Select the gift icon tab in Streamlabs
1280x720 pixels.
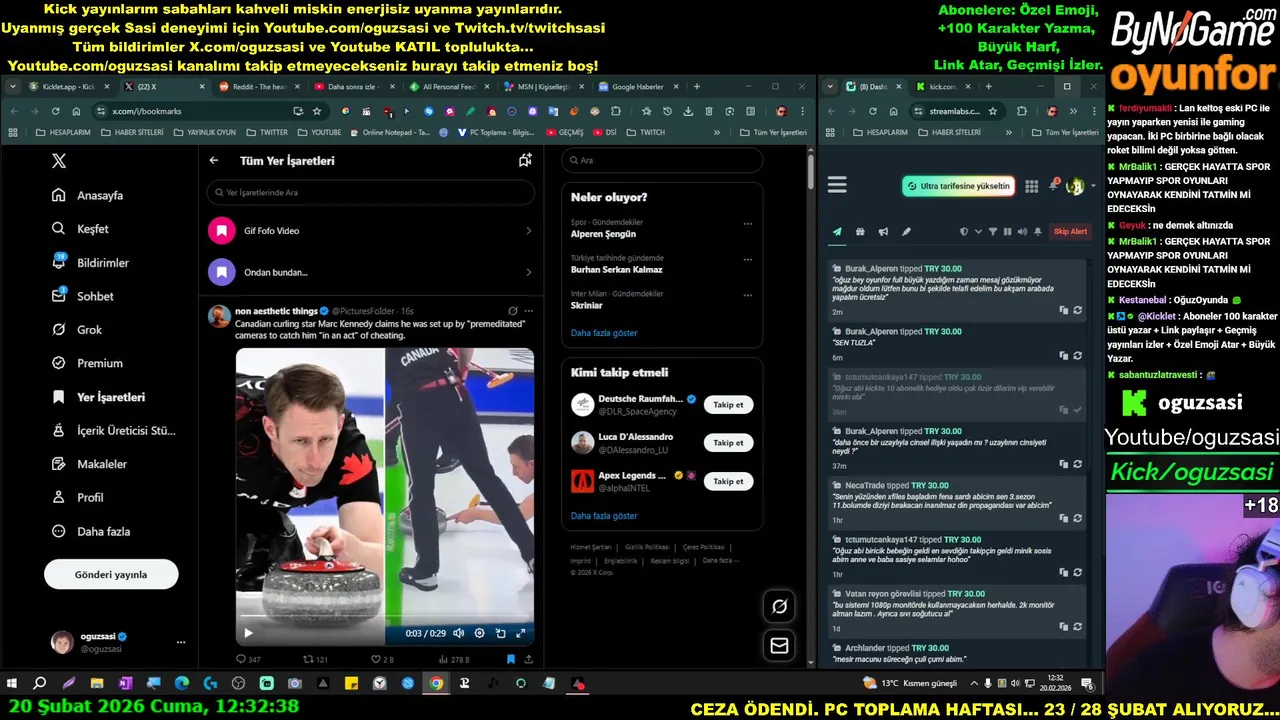pyautogui.click(x=860, y=232)
